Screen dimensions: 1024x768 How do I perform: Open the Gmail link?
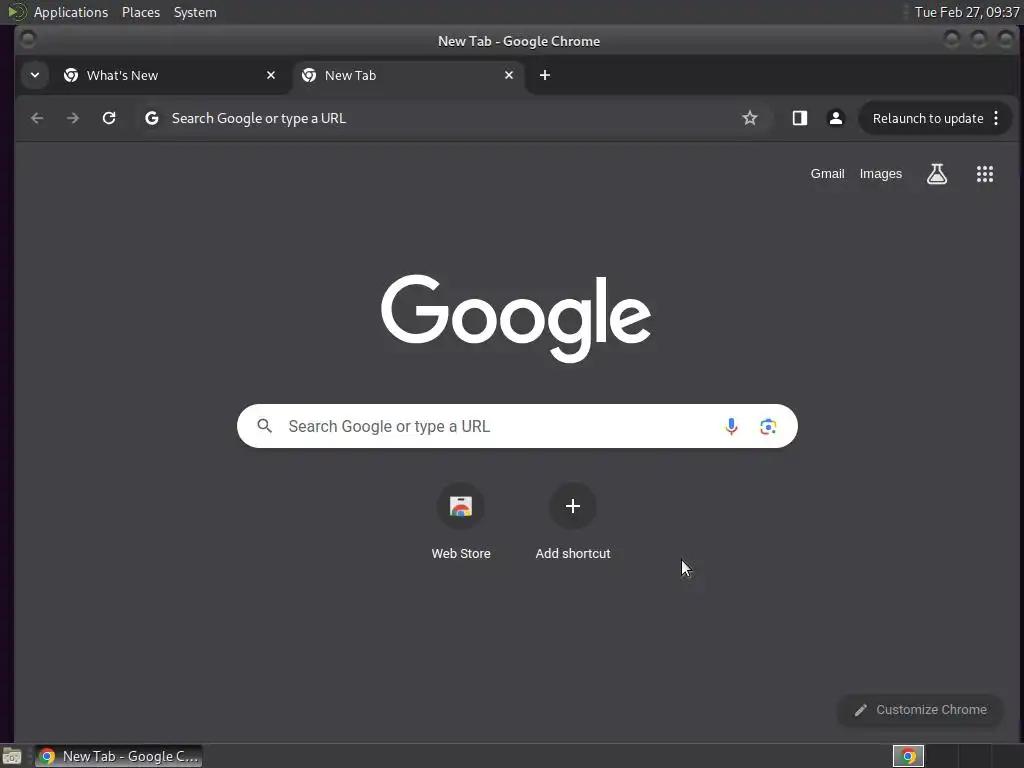(x=827, y=174)
